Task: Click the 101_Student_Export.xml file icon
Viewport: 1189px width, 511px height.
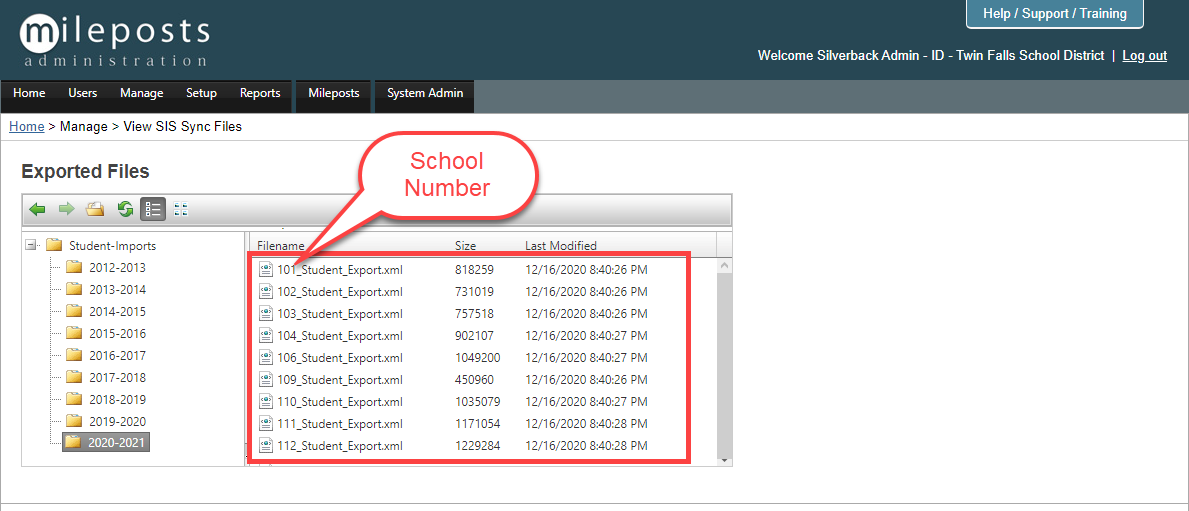Action: (x=265, y=269)
